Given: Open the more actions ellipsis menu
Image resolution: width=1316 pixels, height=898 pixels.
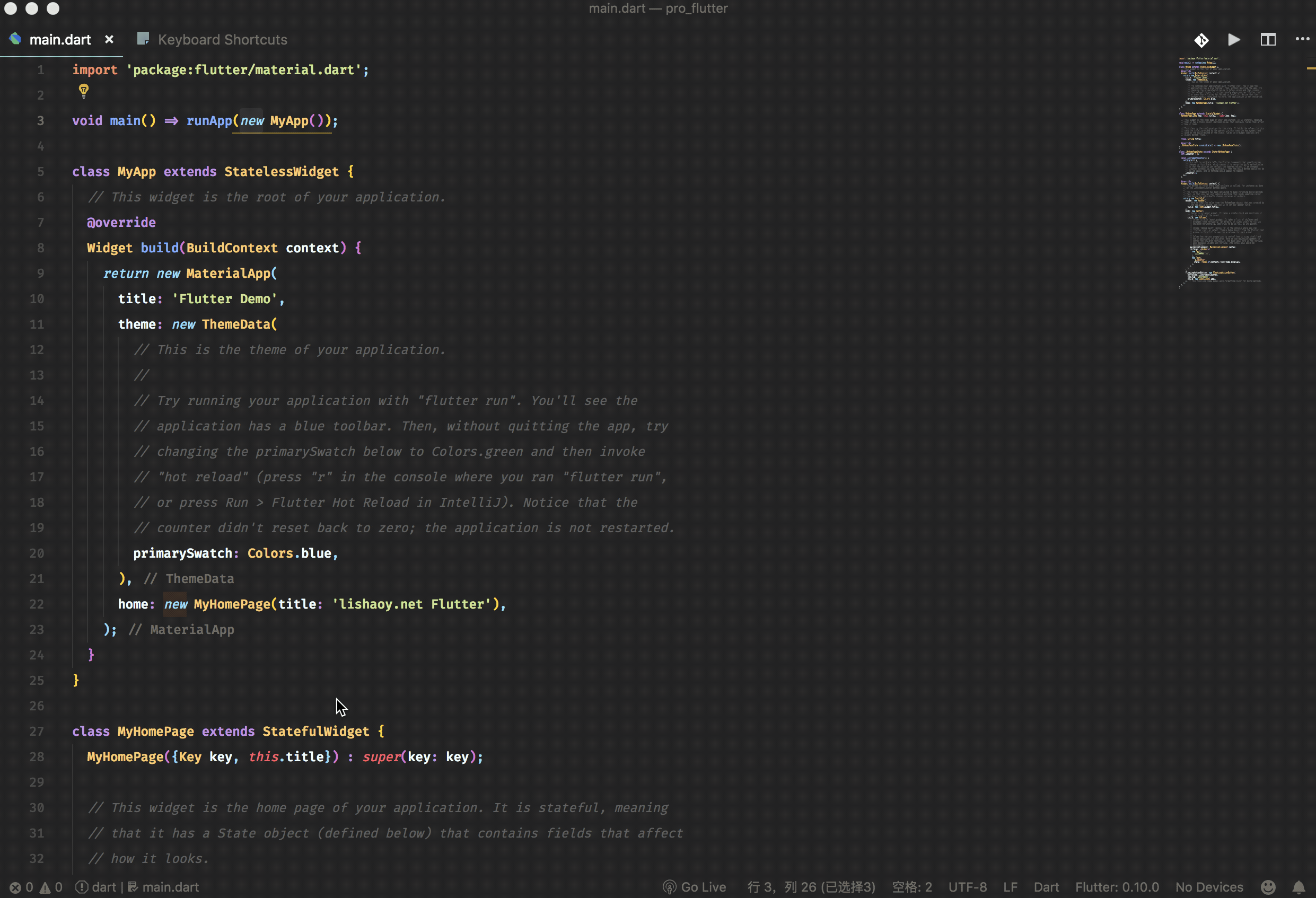Looking at the screenshot, I should coord(1302,39).
